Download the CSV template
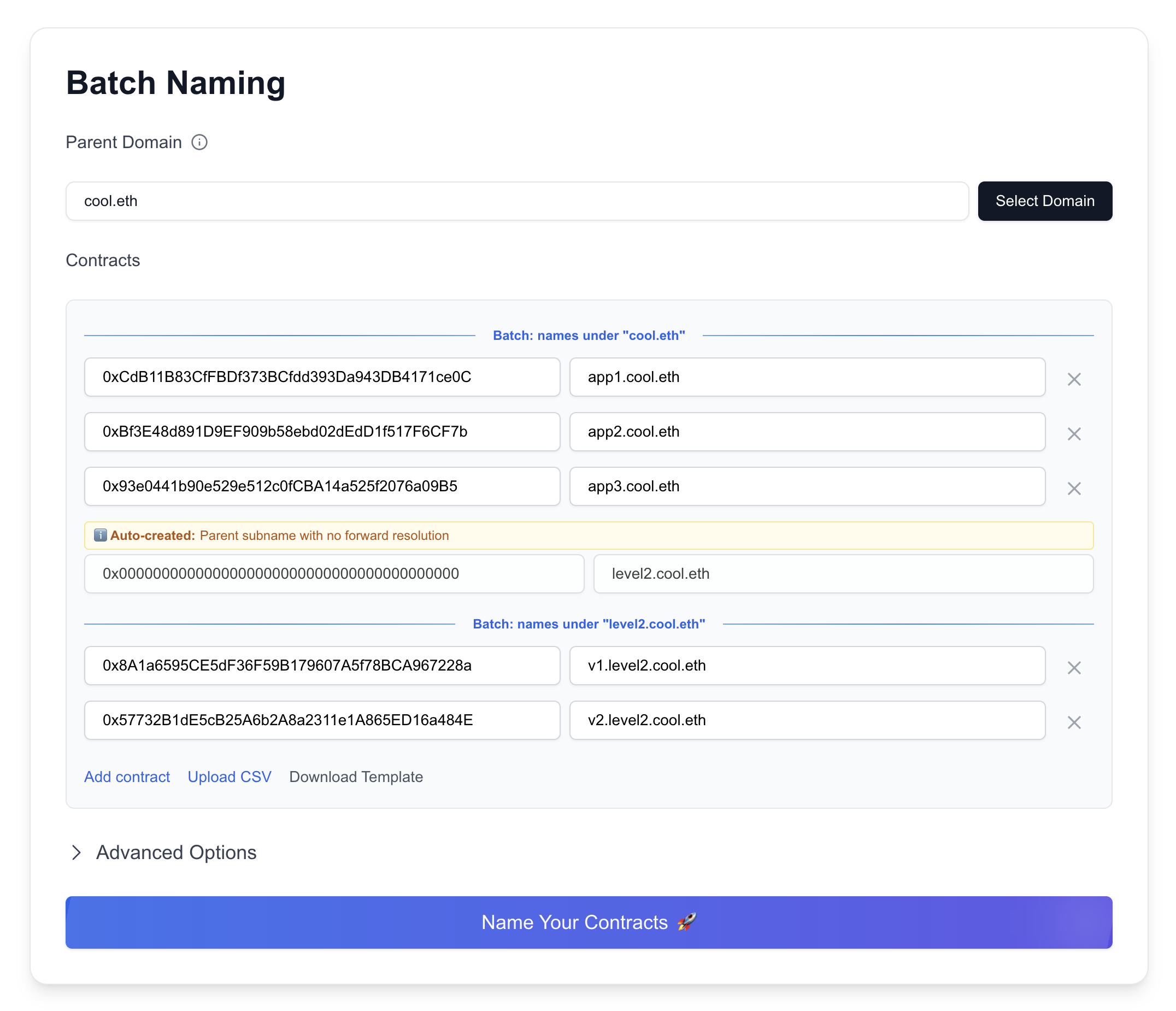1176x1011 pixels. [356, 777]
